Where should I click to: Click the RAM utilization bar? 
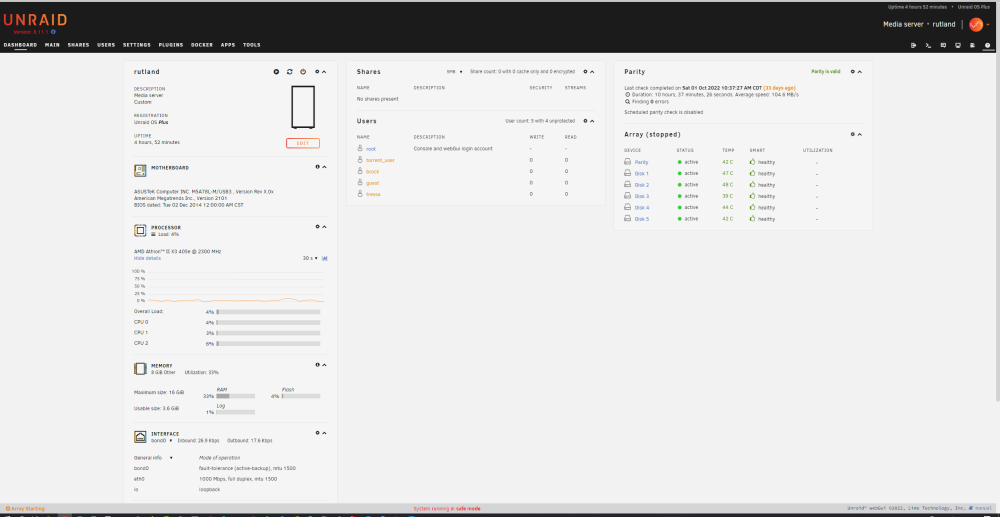coord(235,396)
